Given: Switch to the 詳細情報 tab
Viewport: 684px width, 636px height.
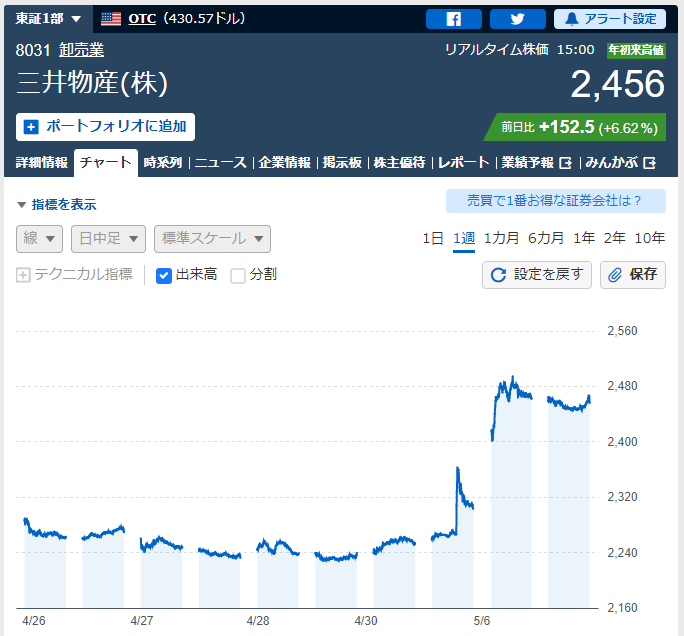Looking at the screenshot, I should click(41, 162).
